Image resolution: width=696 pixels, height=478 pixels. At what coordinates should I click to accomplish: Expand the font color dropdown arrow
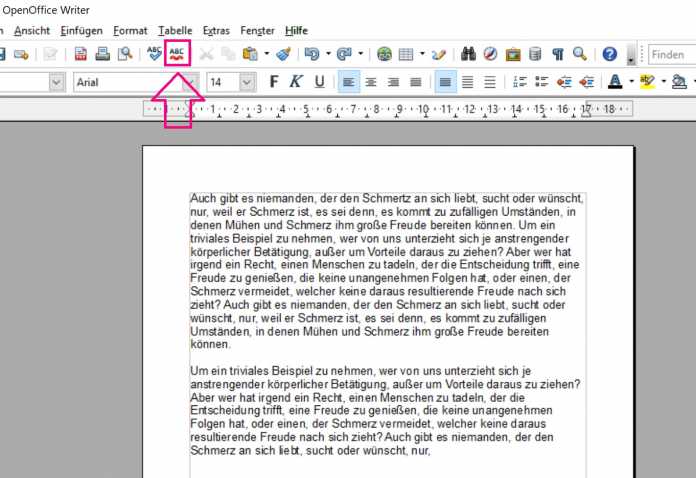(631, 82)
